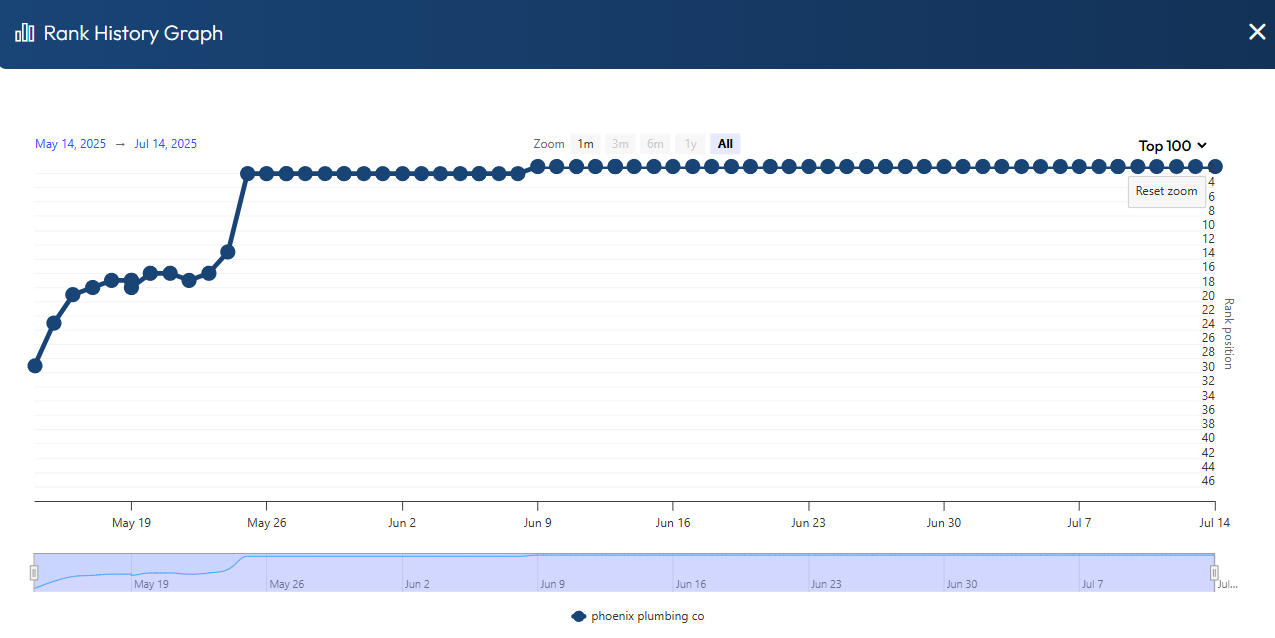
Task: Close the Rank History Graph dialog
Action: [x=1257, y=32]
